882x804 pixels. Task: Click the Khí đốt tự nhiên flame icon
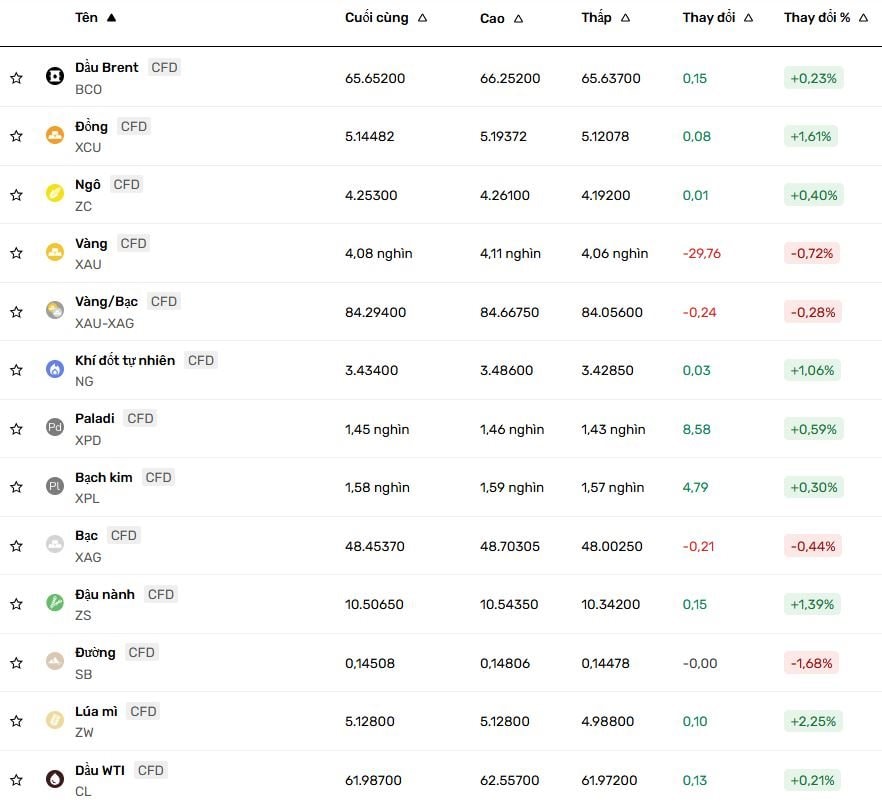point(55,370)
